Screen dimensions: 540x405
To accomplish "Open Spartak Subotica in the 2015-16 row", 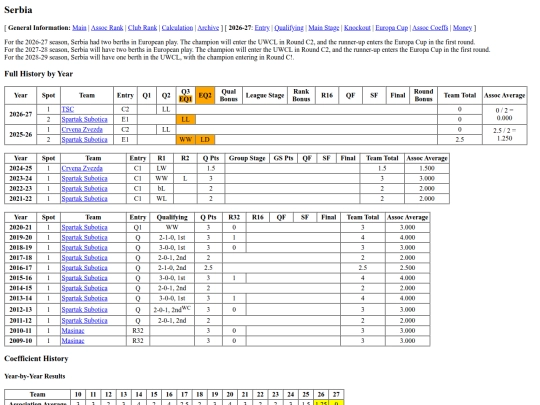I will click(x=84, y=278).
